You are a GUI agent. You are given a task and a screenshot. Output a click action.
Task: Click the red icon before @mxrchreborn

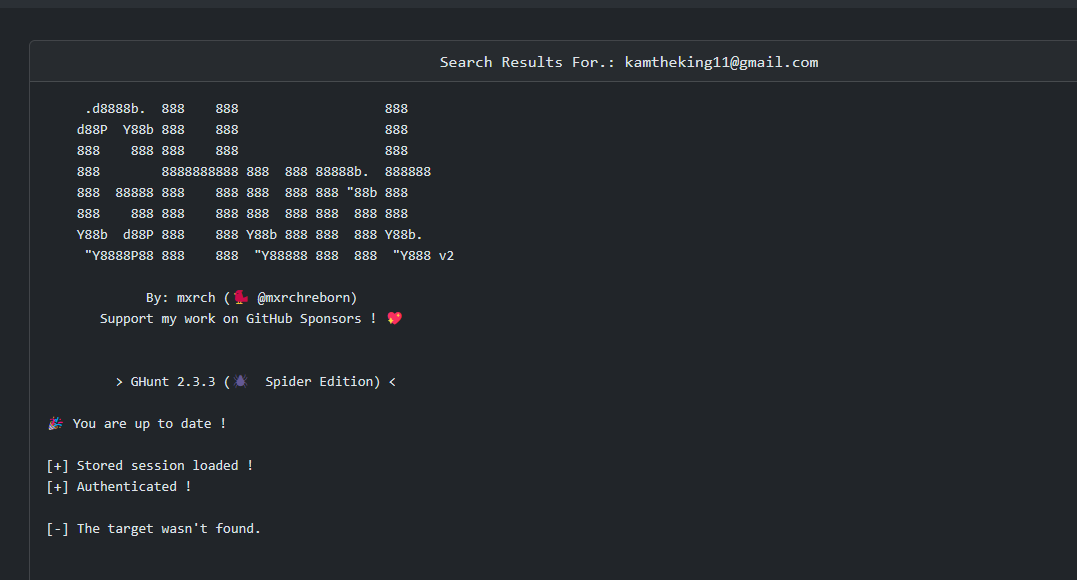[x=241, y=297]
